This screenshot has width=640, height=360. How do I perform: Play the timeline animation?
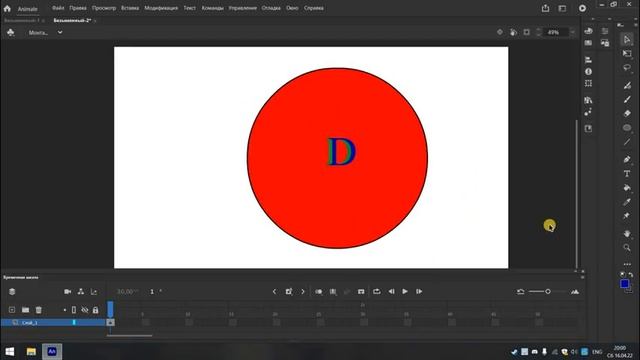tap(405, 291)
